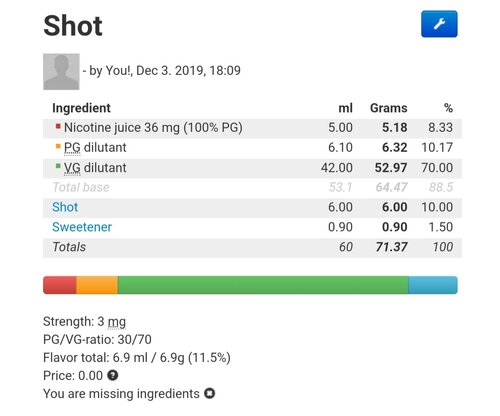Click the mg abbreviation in Strength line
The height and width of the screenshot is (416, 500).
coord(117,322)
